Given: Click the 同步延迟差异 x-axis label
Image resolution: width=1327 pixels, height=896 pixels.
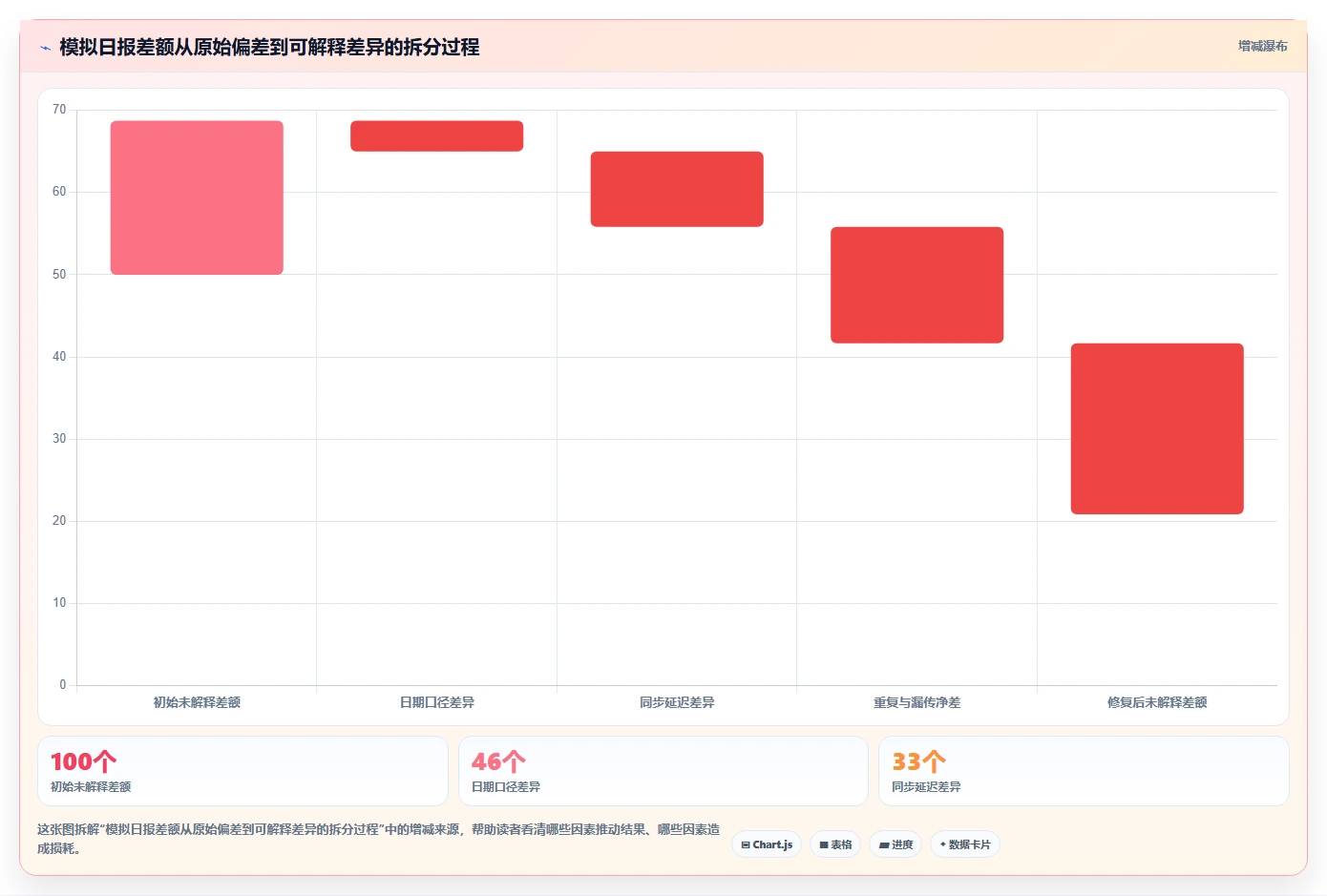Looking at the screenshot, I should [x=677, y=702].
